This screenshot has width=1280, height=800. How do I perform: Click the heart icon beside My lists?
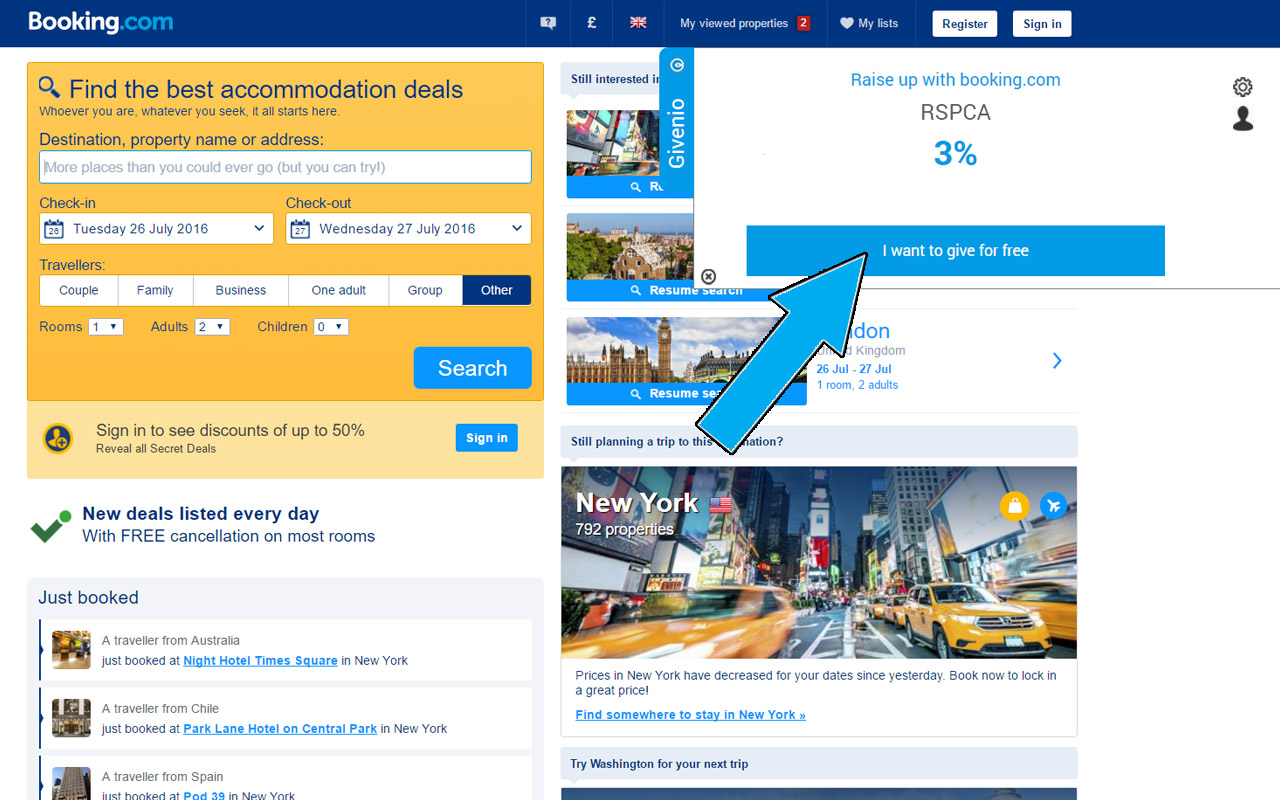pos(846,23)
